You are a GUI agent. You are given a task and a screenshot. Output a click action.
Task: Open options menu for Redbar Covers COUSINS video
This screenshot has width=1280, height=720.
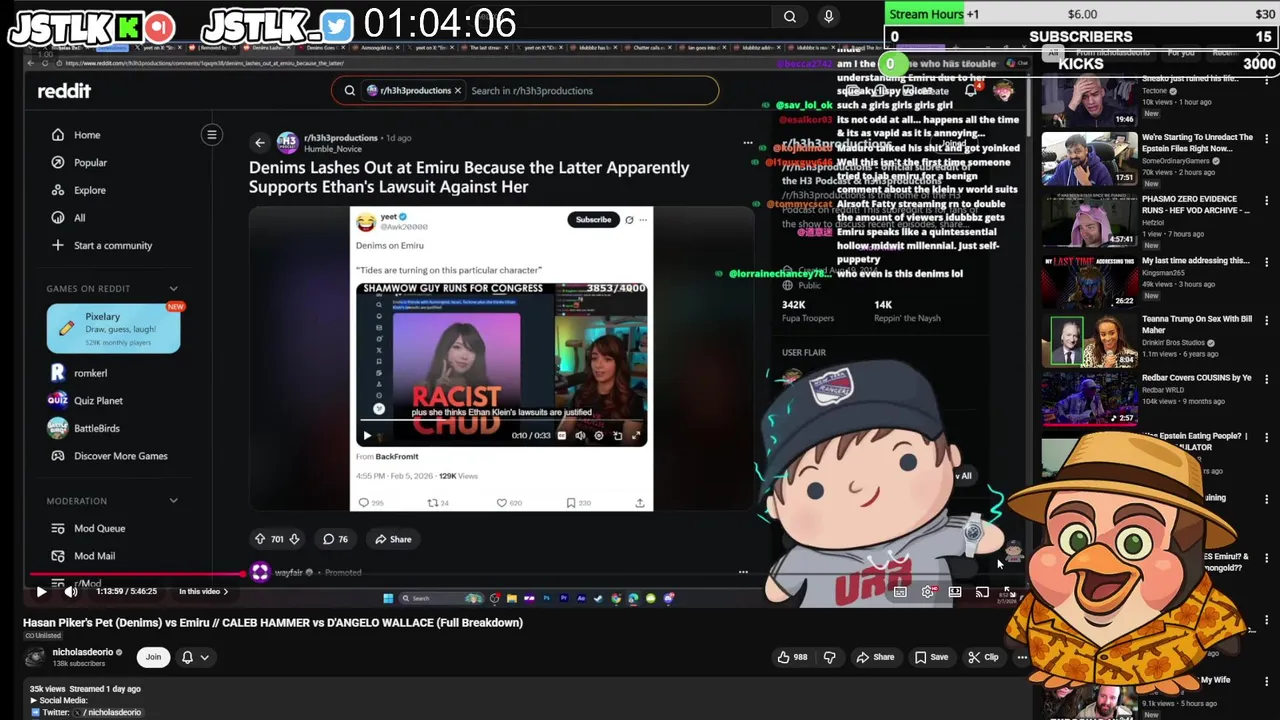pos(1268,380)
